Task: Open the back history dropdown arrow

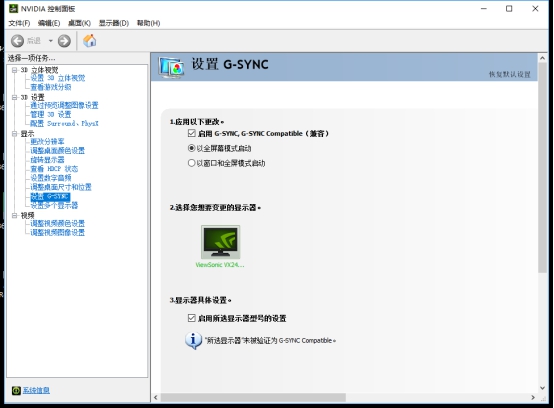Action: click(x=51, y=41)
